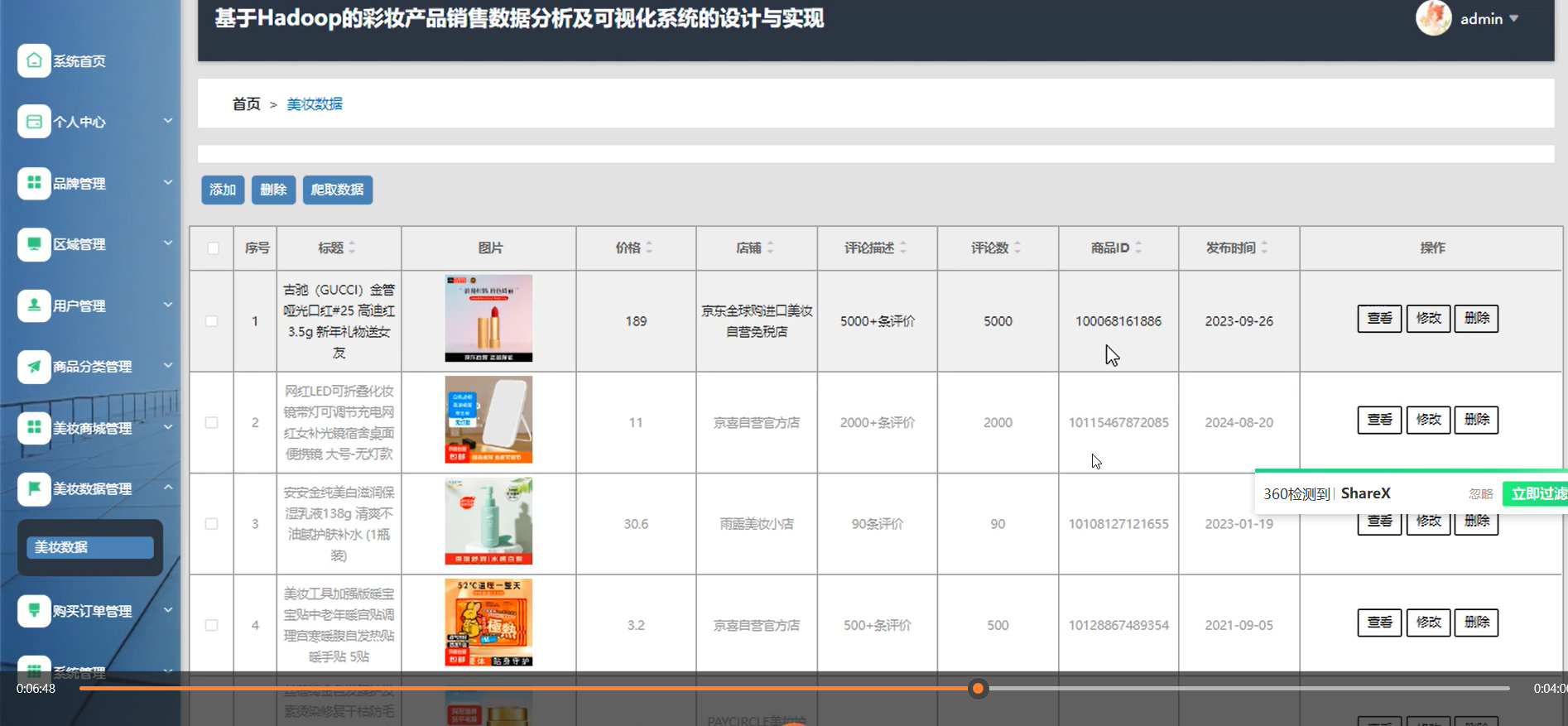The image size is (1568, 726).
Task: Sort by 价格 column arrows
Action: click(649, 248)
